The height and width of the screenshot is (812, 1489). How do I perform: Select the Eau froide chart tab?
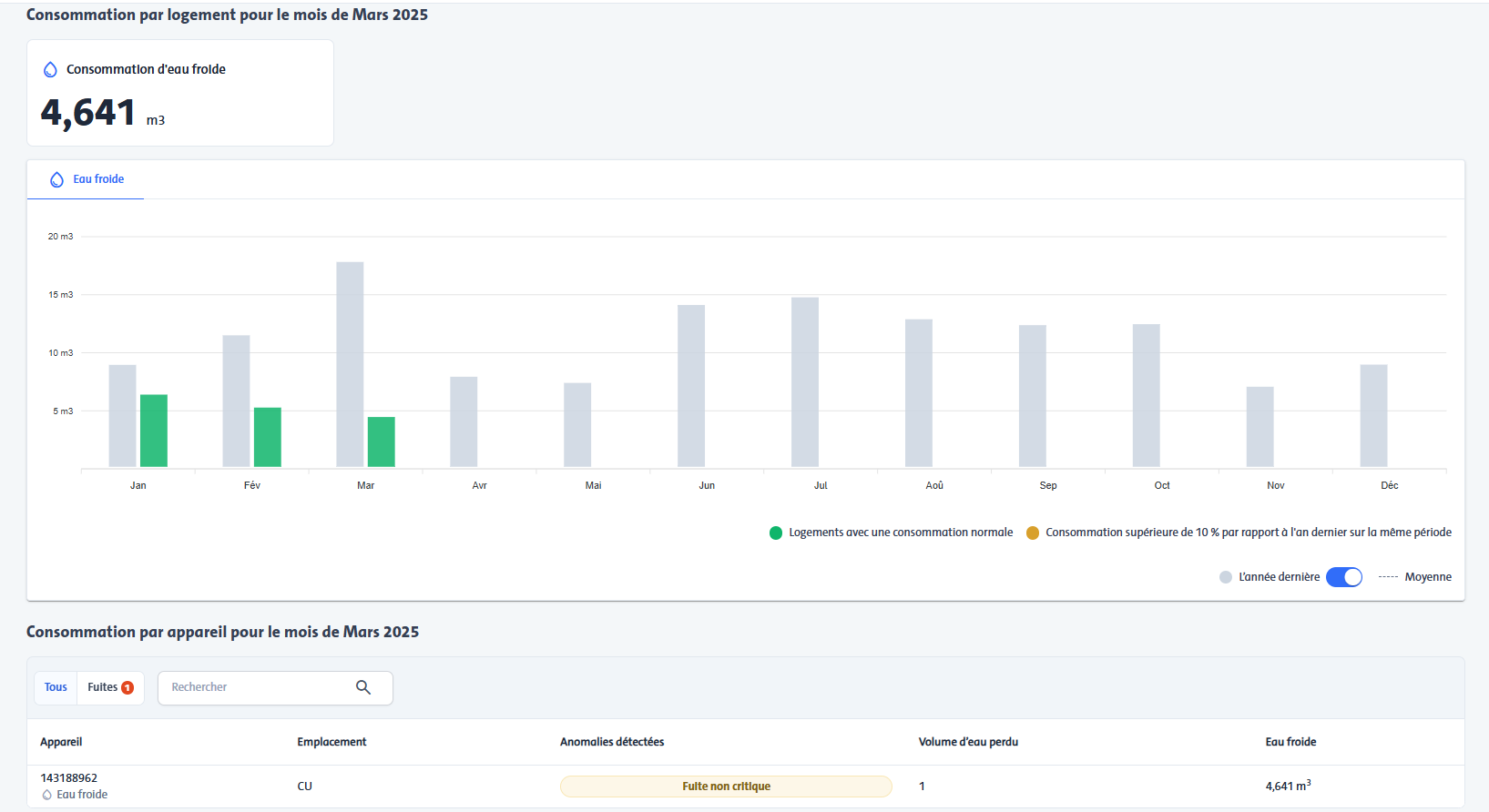click(87, 179)
